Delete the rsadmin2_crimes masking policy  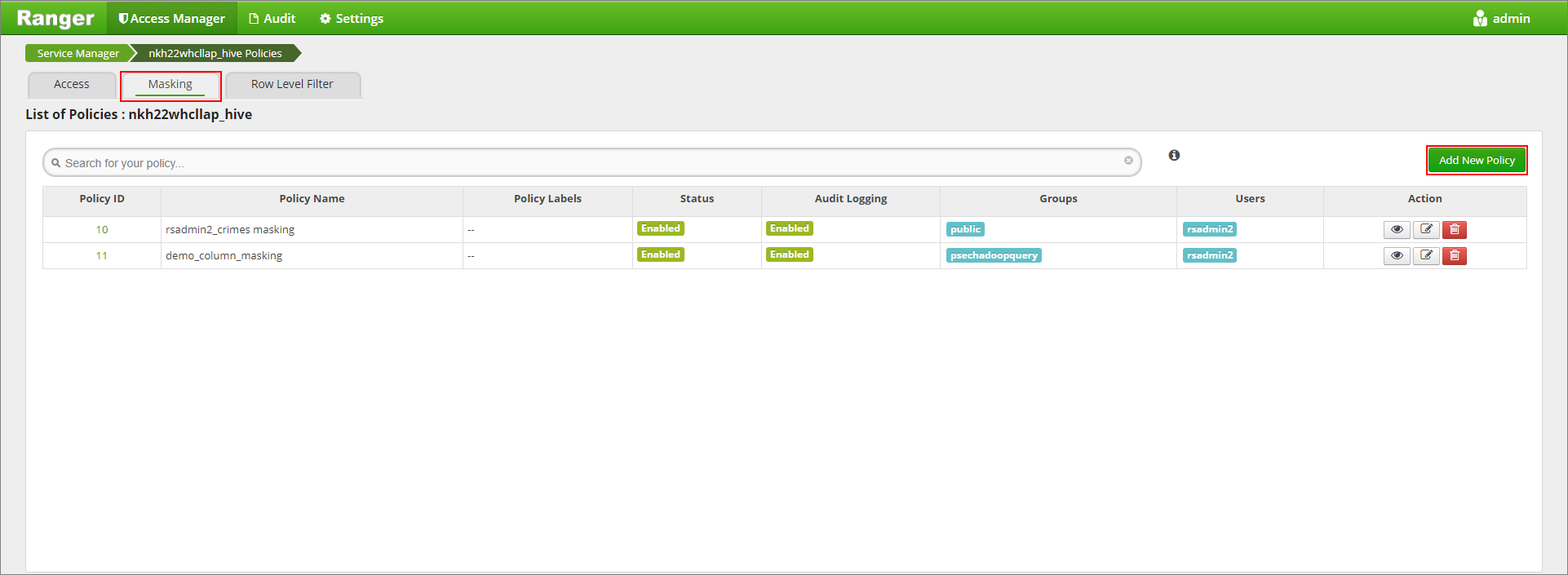click(x=1455, y=229)
